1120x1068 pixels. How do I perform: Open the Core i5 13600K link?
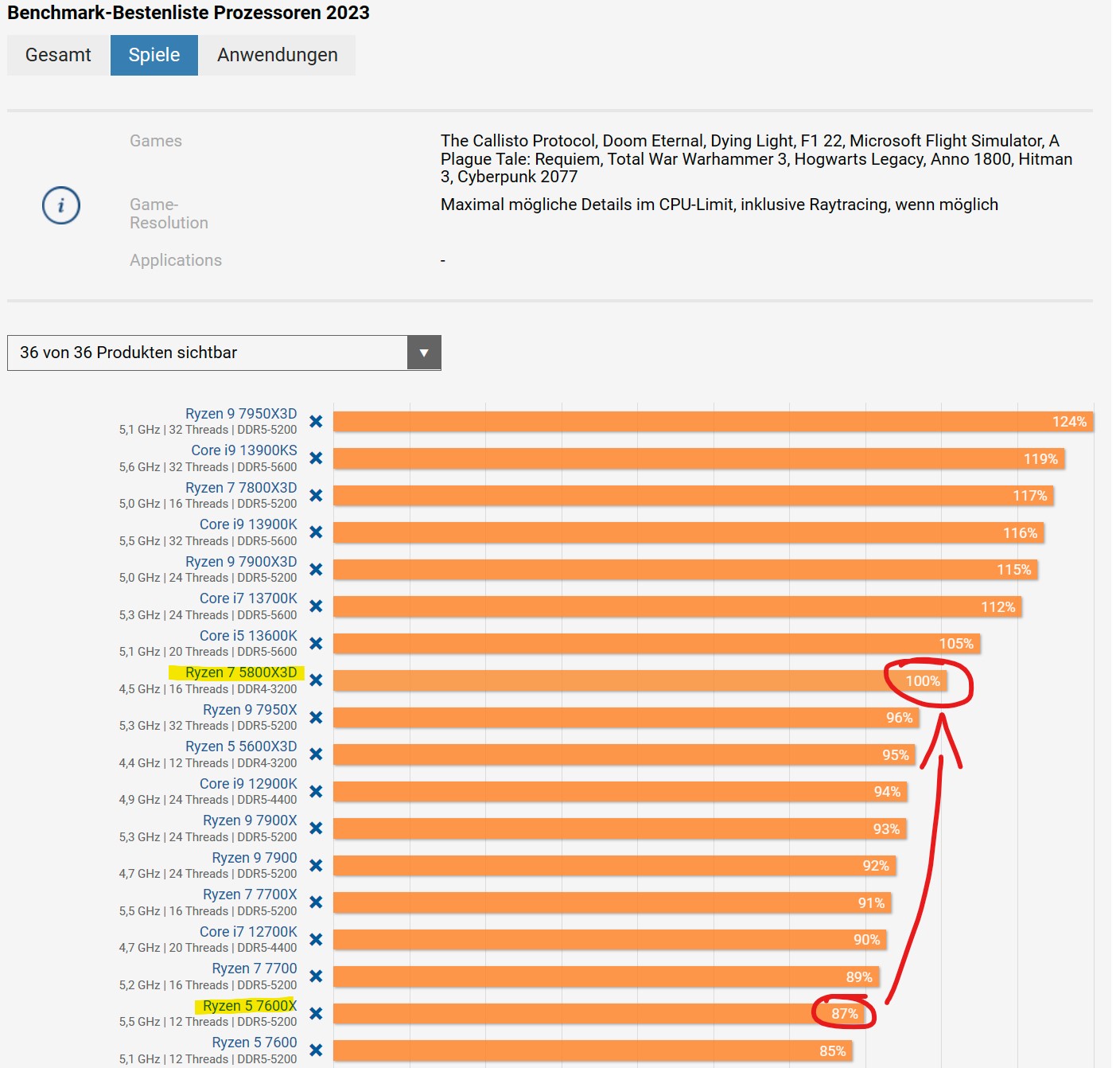pyautogui.click(x=248, y=636)
